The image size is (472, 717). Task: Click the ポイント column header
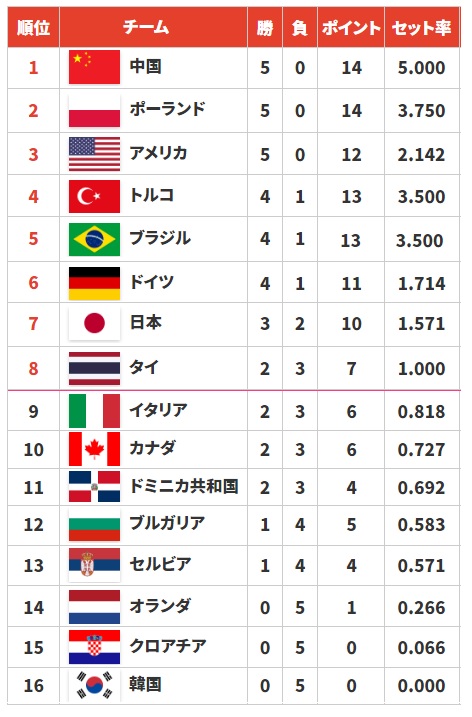click(x=351, y=27)
